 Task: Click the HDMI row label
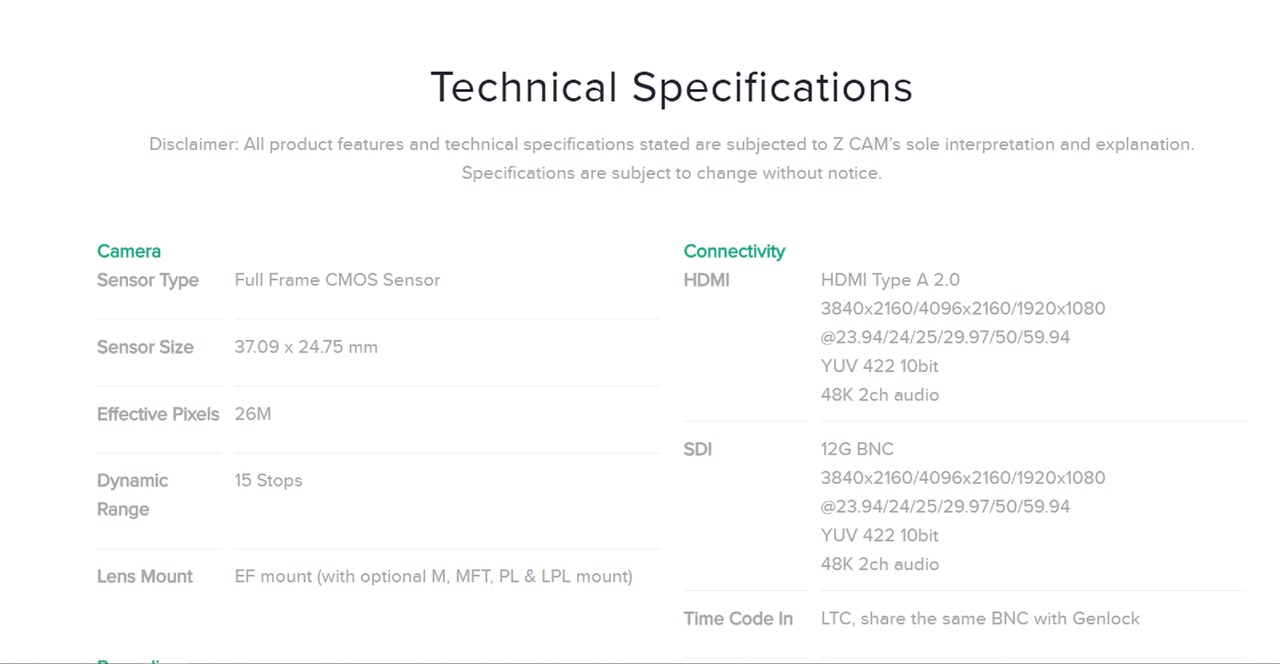(707, 280)
